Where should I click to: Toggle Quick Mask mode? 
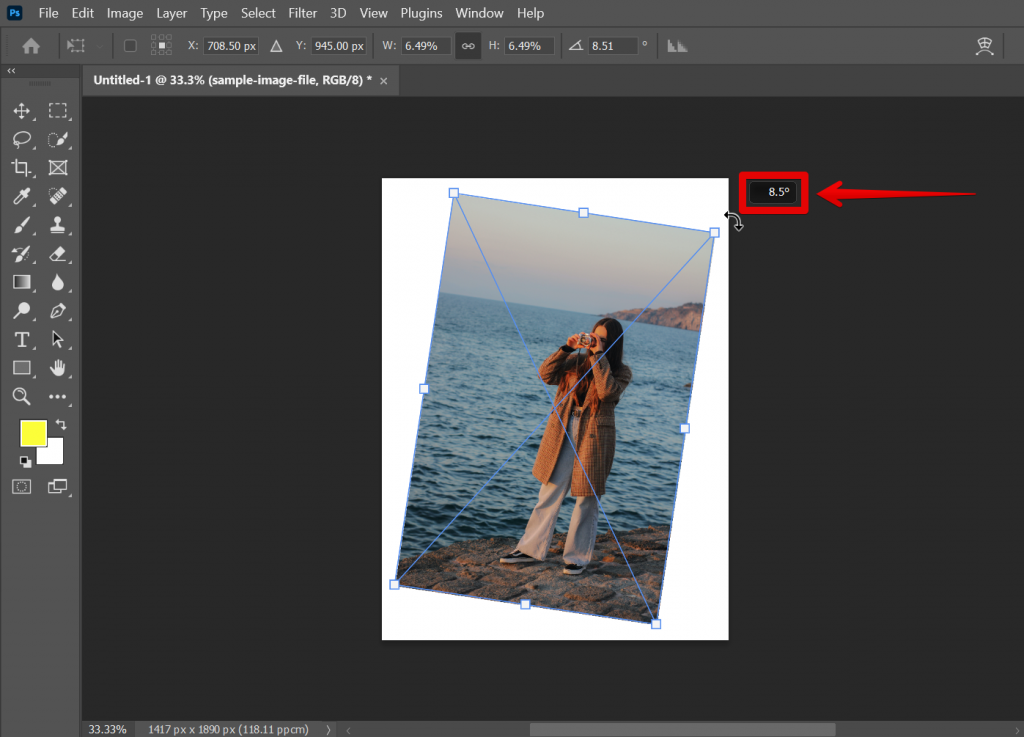pyautogui.click(x=22, y=486)
